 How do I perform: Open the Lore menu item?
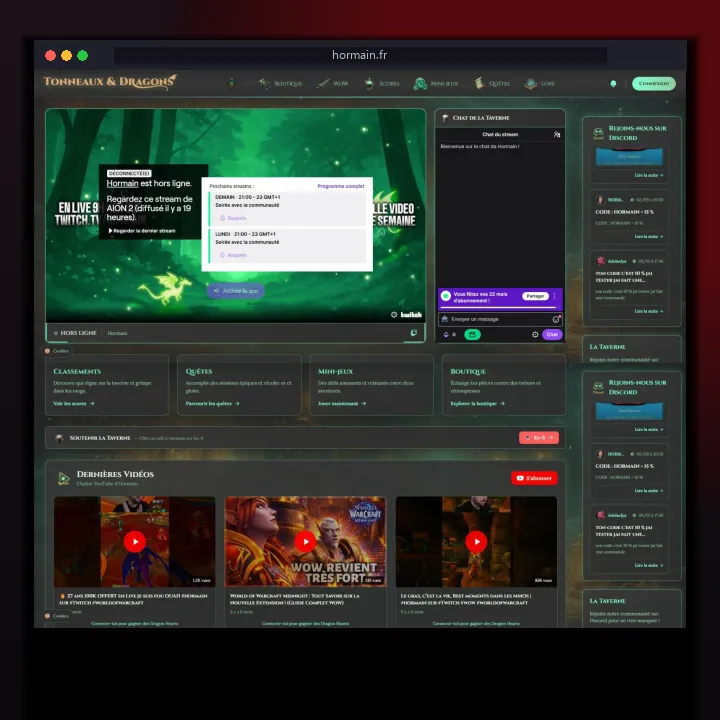click(x=540, y=84)
